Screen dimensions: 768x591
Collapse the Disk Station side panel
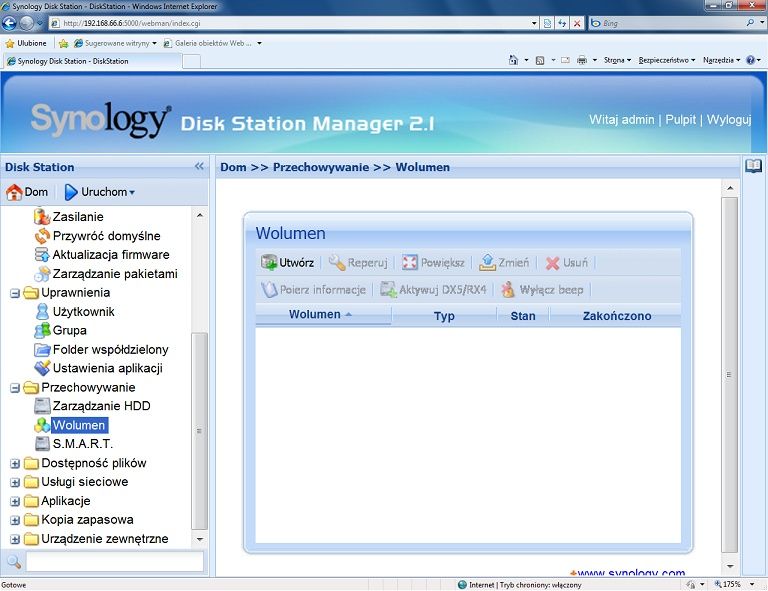(x=199, y=166)
